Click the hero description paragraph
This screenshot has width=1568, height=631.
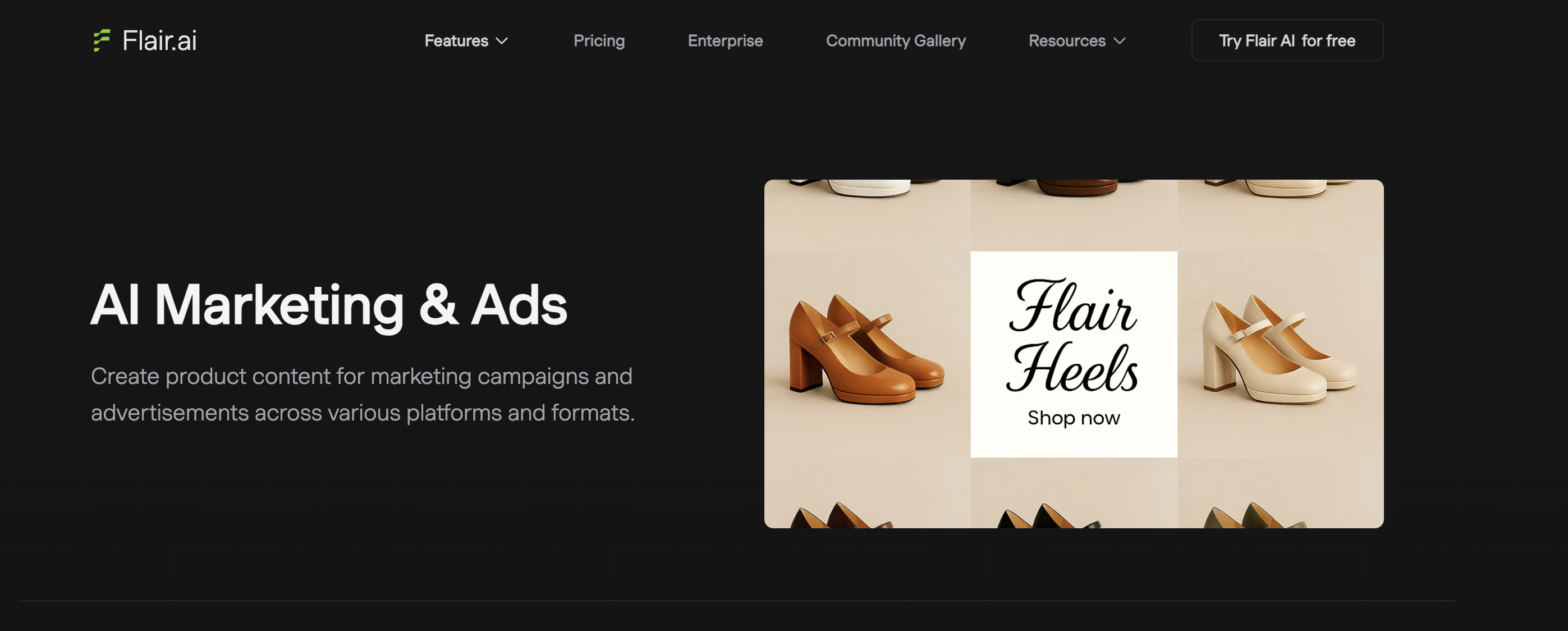tap(362, 395)
